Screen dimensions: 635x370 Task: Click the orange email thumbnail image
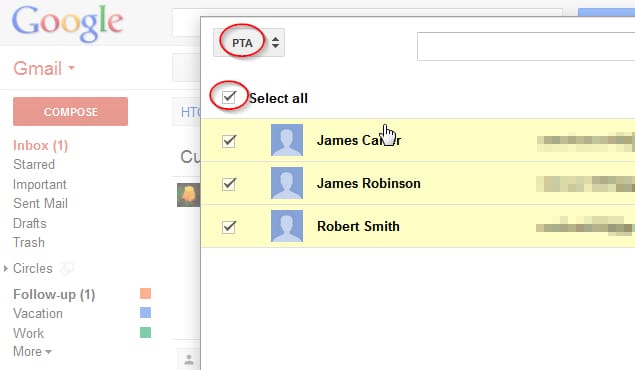coord(189,195)
